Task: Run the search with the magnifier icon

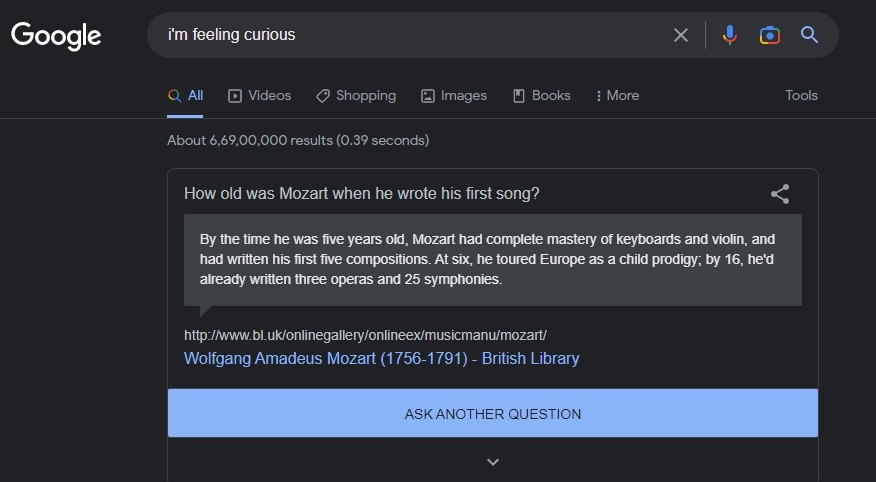Action: [x=809, y=35]
